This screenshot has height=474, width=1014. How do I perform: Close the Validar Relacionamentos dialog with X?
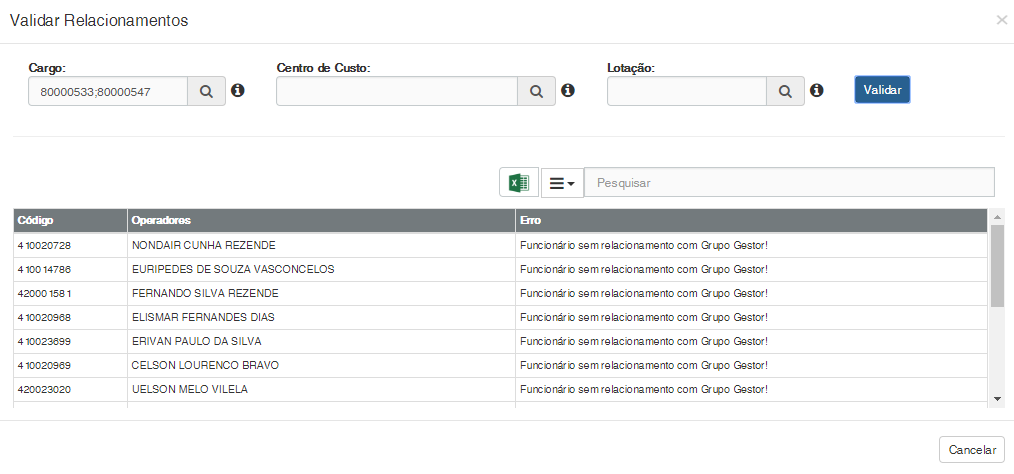point(1001,20)
